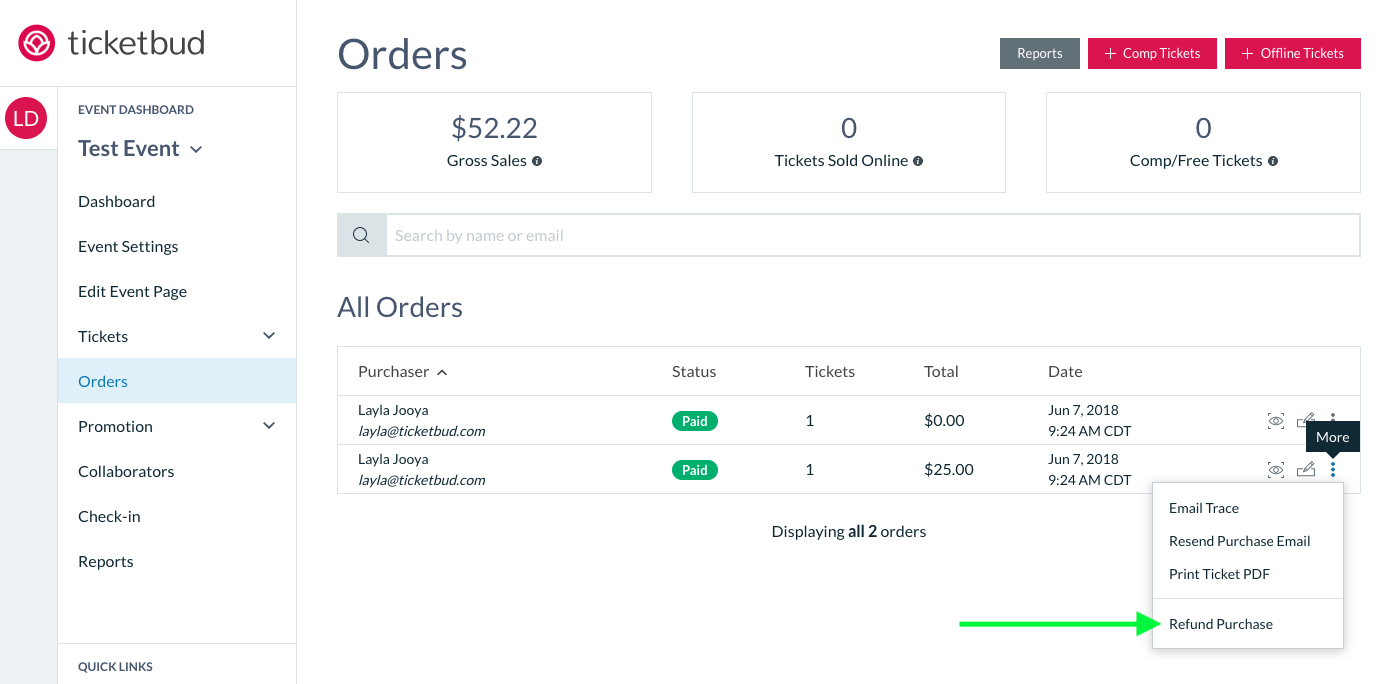1398x684 pixels.
Task: Click the Offline Tickets button
Action: pyautogui.click(x=1293, y=53)
